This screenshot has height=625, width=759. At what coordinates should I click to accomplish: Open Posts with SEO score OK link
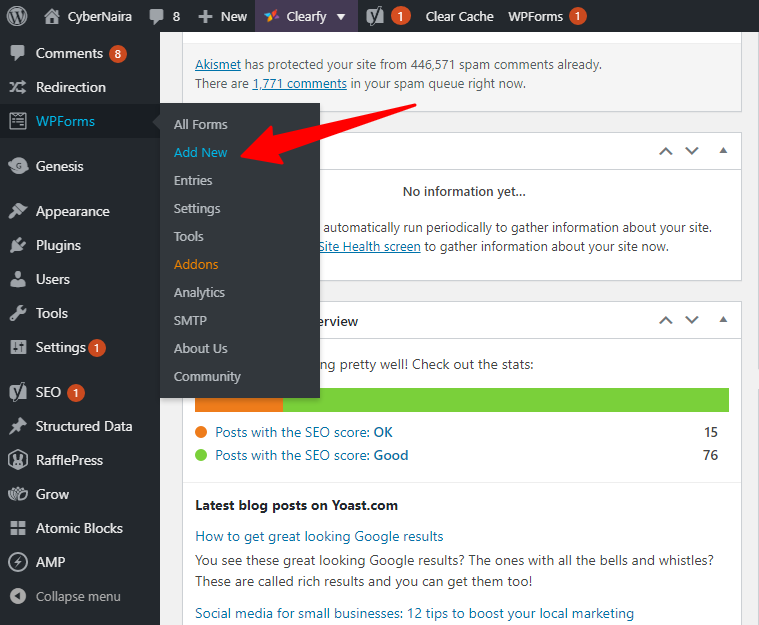click(x=304, y=432)
